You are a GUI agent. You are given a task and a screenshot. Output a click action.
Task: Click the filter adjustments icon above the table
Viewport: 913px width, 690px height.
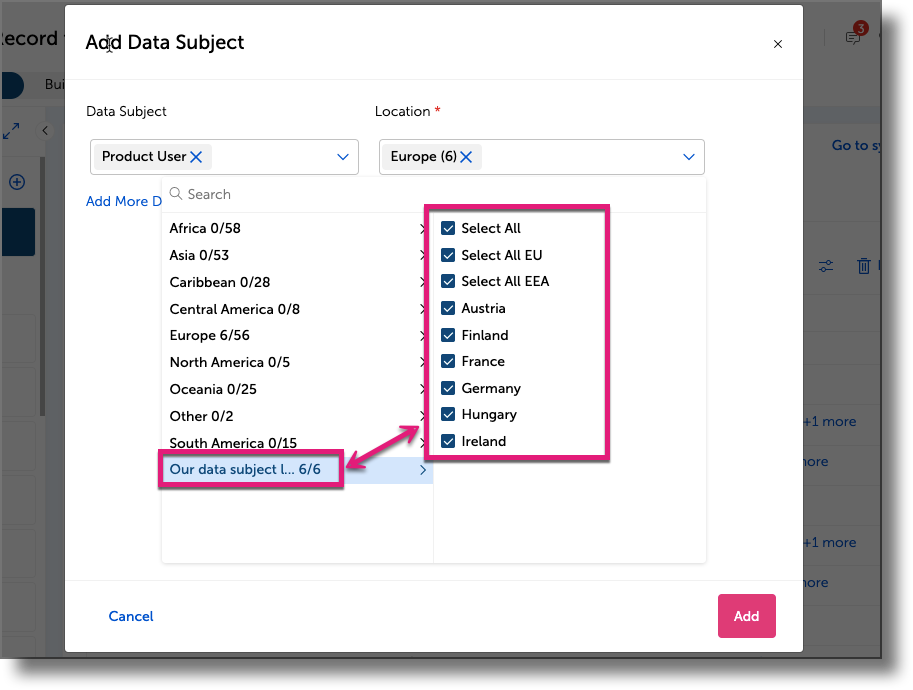[825, 266]
